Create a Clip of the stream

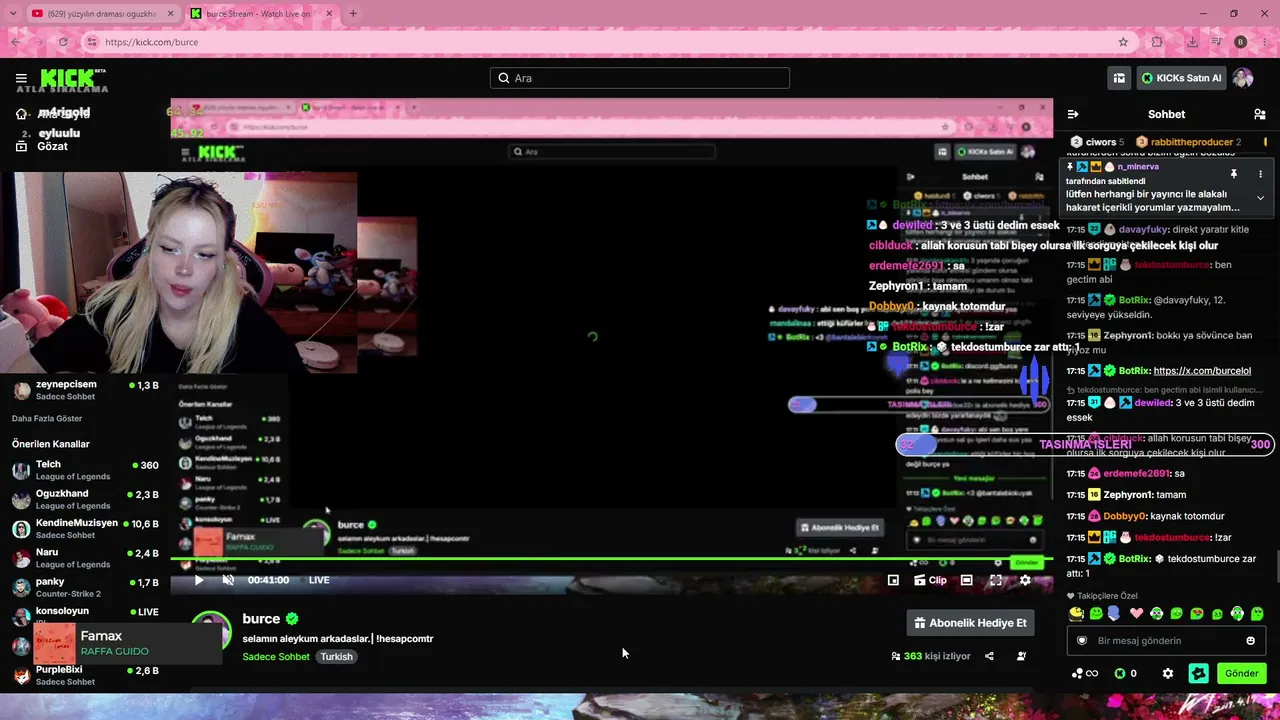(930, 580)
